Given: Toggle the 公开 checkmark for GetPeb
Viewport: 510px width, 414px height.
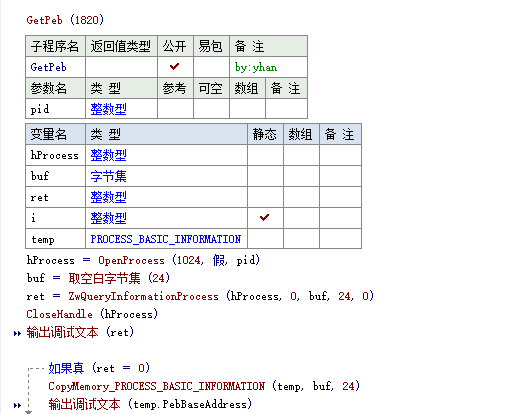Looking at the screenshot, I should point(174,67).
